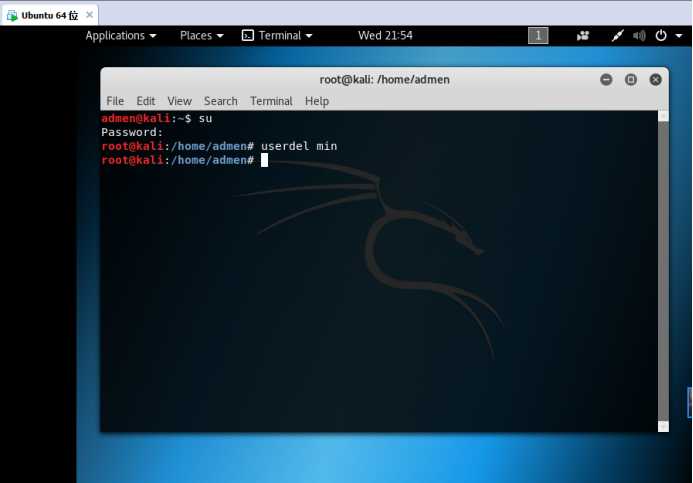Close the Ubuntu 64 VM tab
The height and width of the screenshot is (483, 693).
point(90,15)
